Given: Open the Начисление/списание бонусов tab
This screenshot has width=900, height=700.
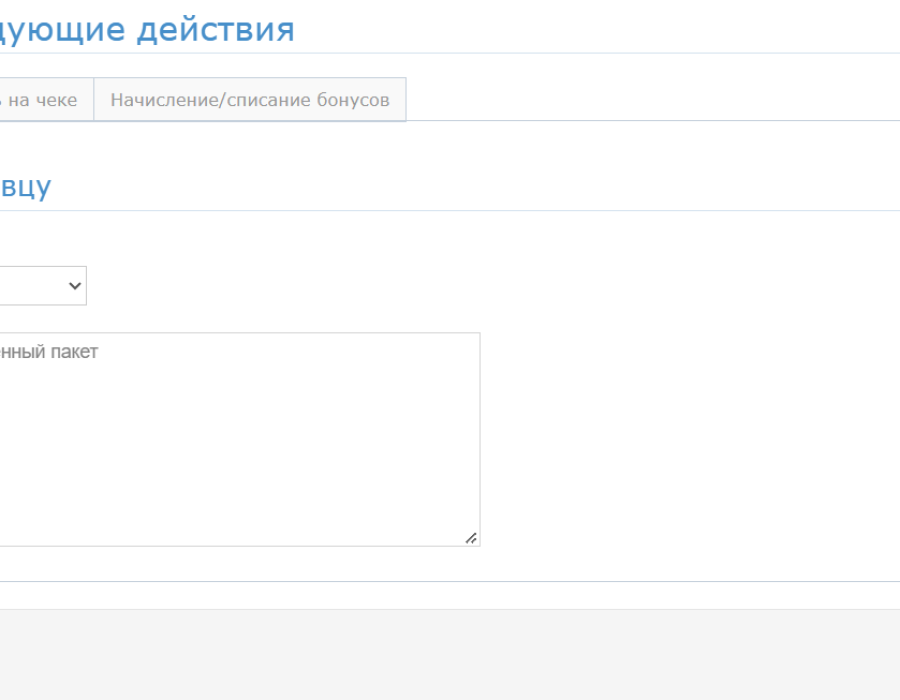Looking at the screenshot, I should point(250,100).
